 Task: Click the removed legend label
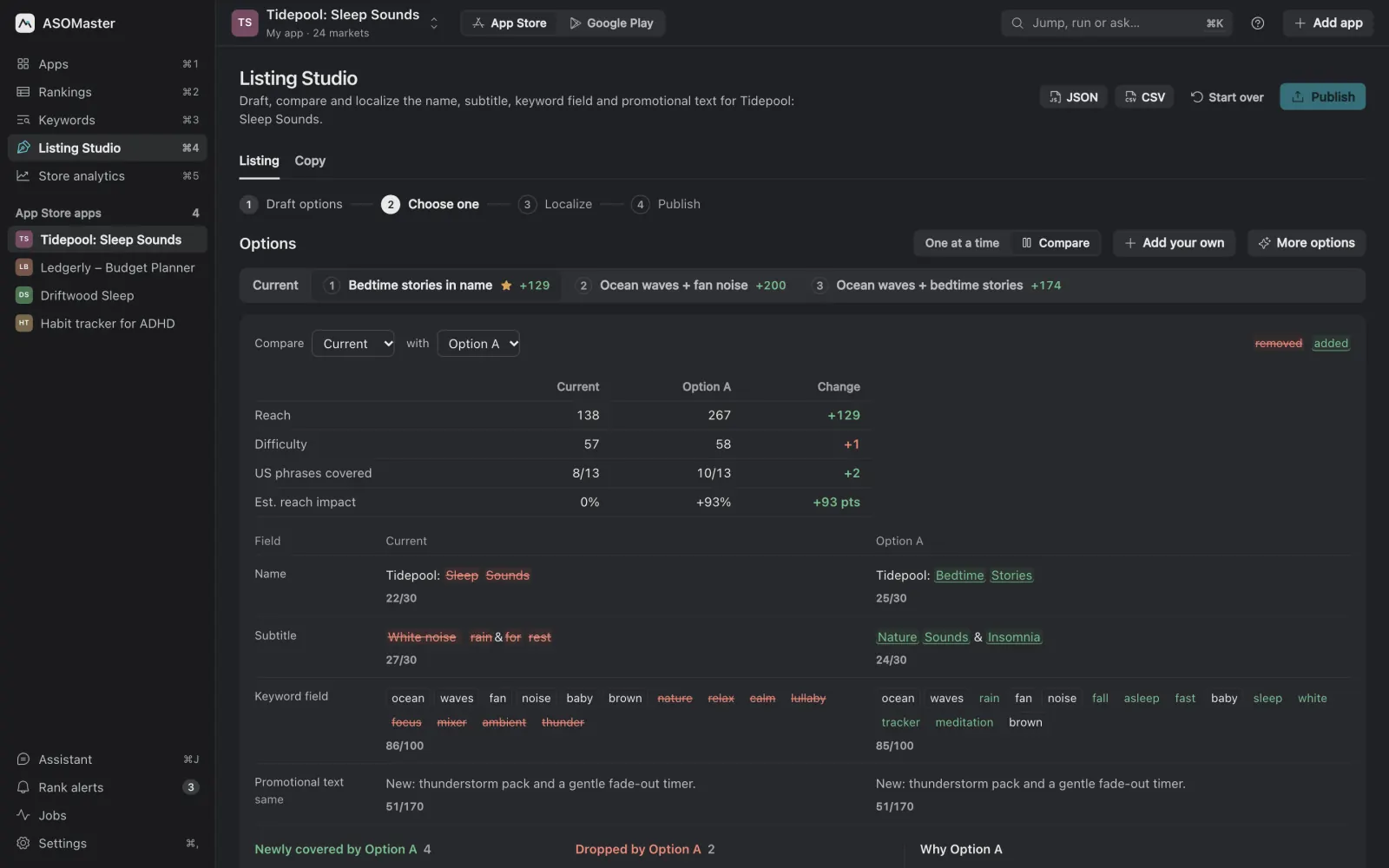pos(1278,344)
